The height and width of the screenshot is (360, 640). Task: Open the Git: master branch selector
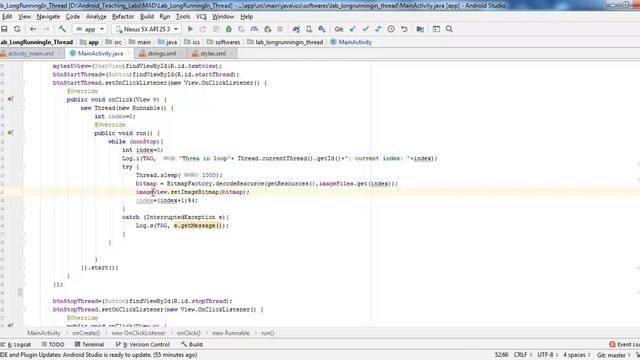coord(613,355)
